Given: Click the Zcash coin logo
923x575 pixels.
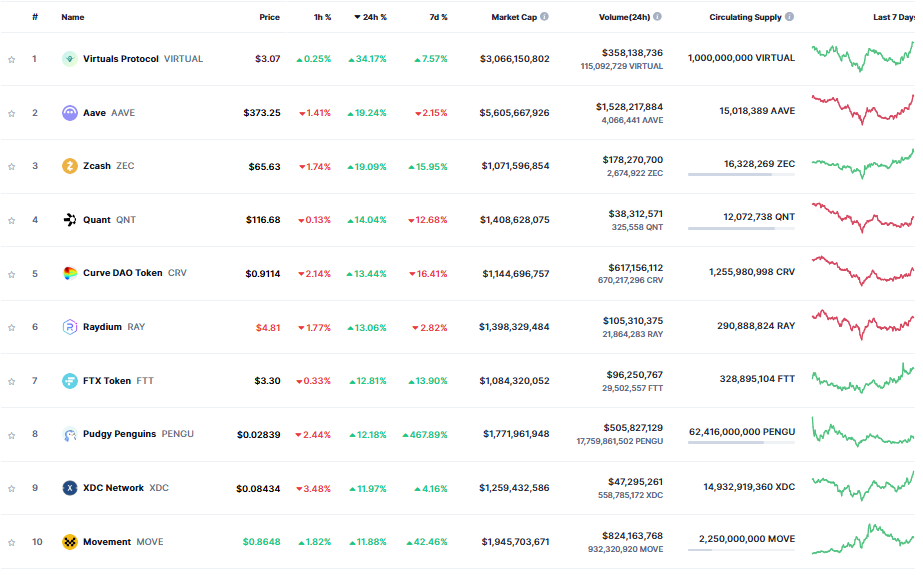Looking at the screenshot, I should click(x=69, y=166).
